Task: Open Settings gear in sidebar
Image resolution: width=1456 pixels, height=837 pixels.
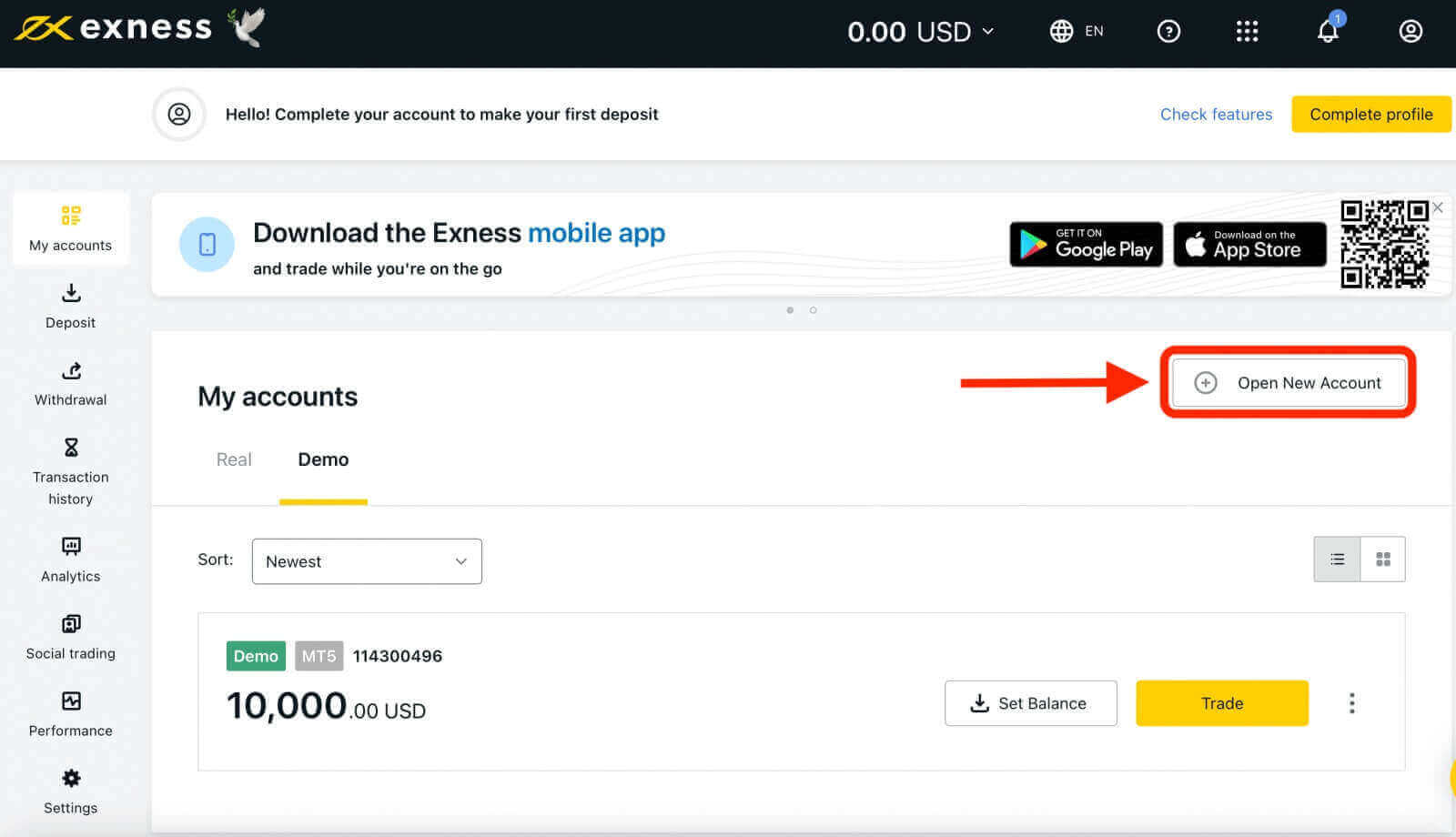Action: (71, 779)
